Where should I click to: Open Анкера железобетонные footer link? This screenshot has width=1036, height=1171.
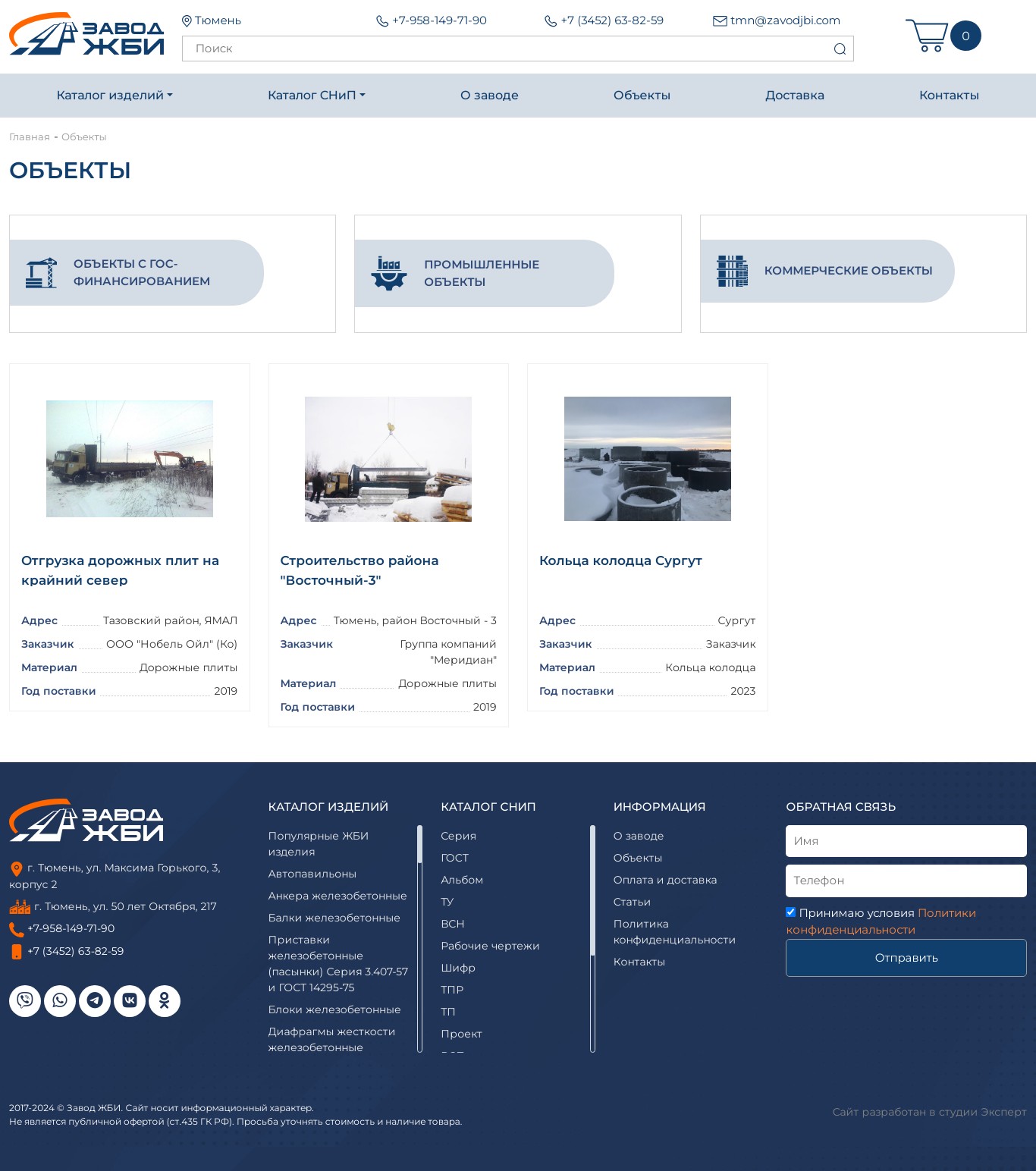[337, 896]
